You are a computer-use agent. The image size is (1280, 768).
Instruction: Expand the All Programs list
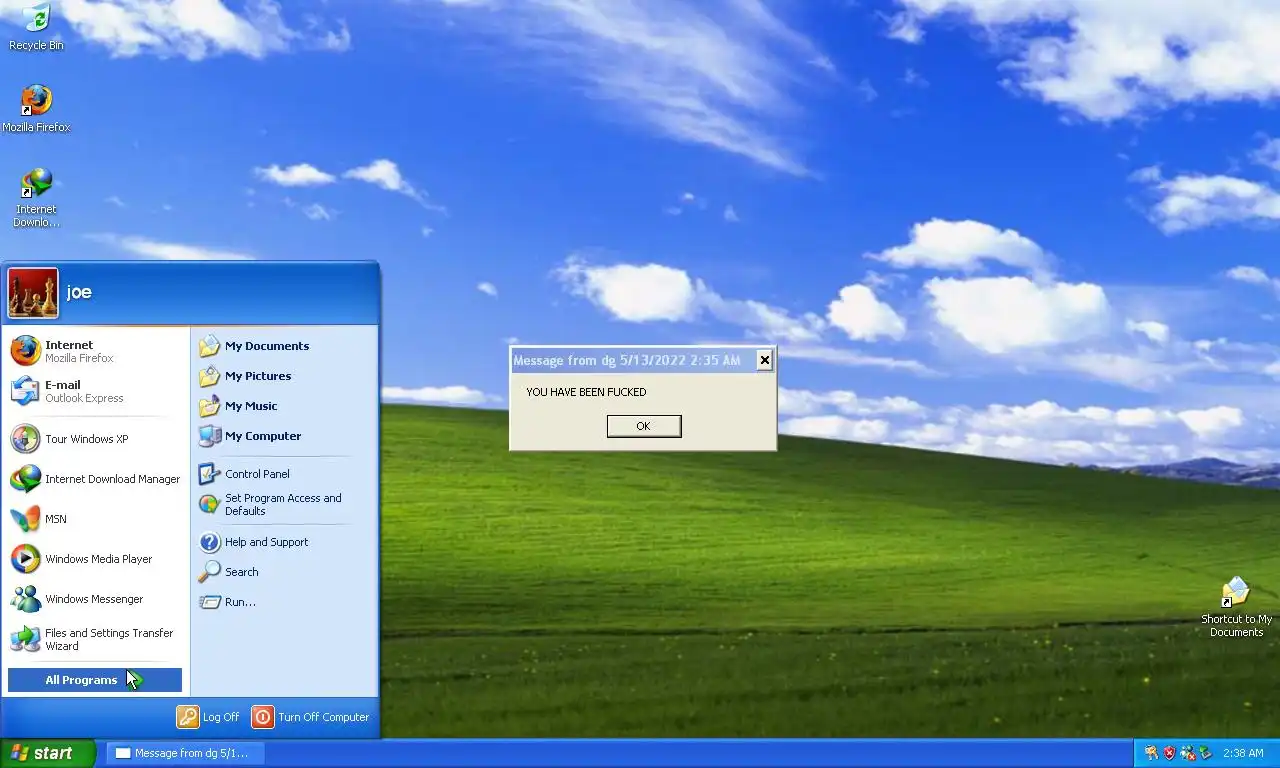point(95,680)
